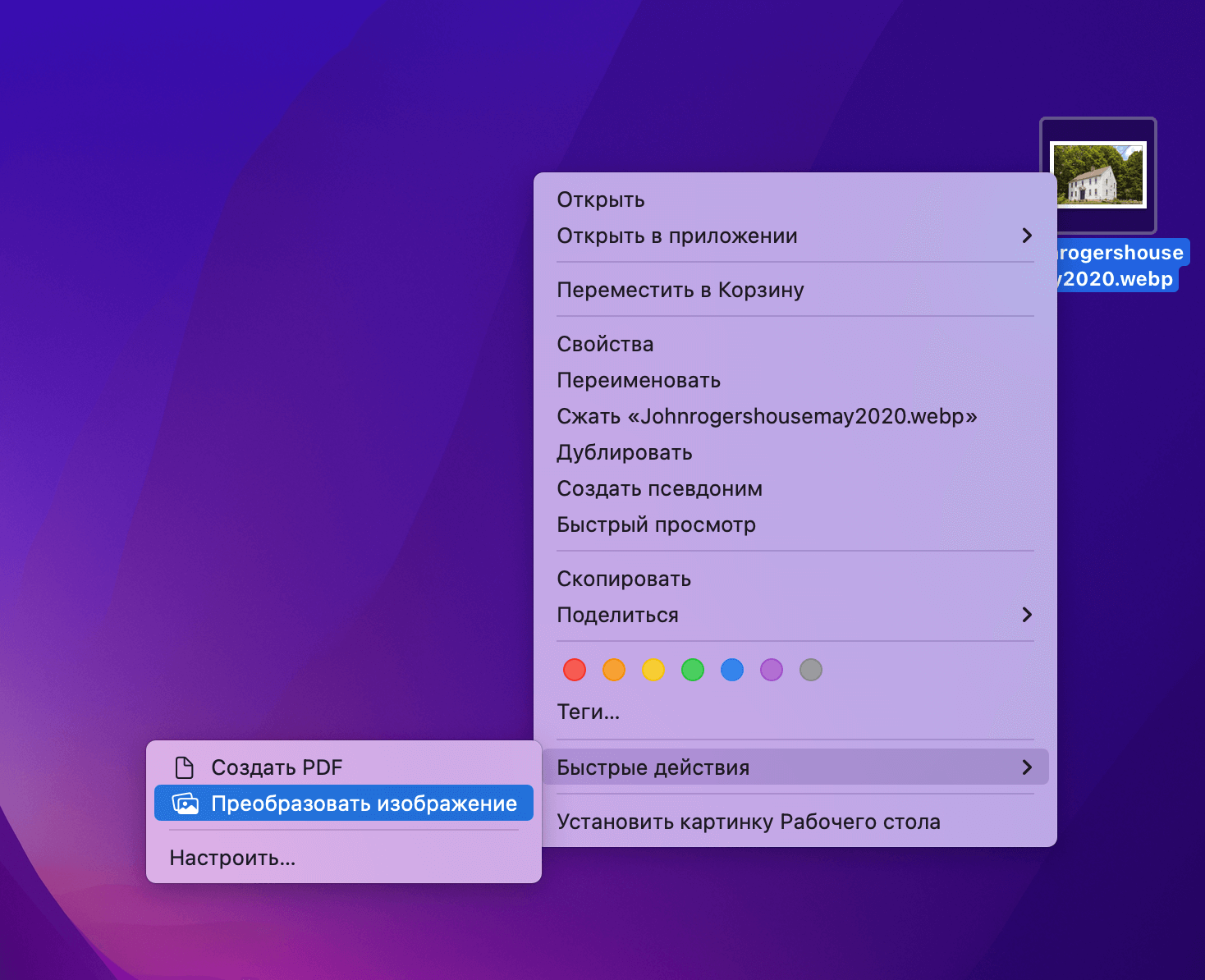This screenshot has height=980, width=1205.
Task: Apply the gray color tag
Action: (811, 670)
